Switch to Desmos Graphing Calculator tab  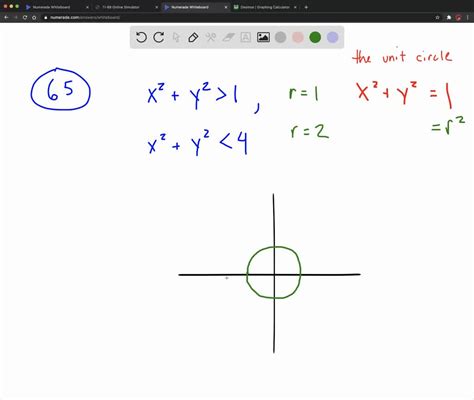click(265, 7)
